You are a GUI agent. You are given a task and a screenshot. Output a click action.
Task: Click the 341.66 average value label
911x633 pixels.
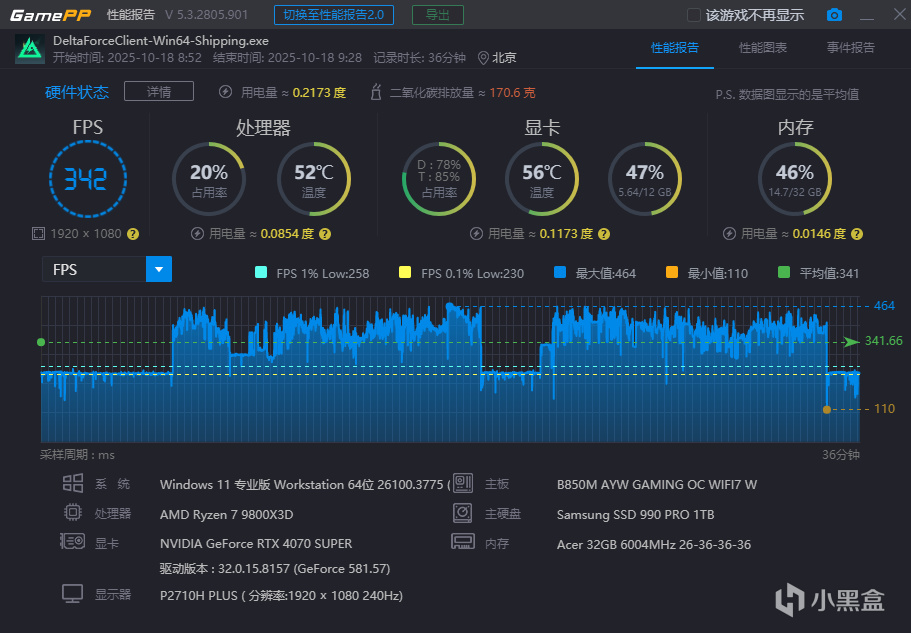884,341
